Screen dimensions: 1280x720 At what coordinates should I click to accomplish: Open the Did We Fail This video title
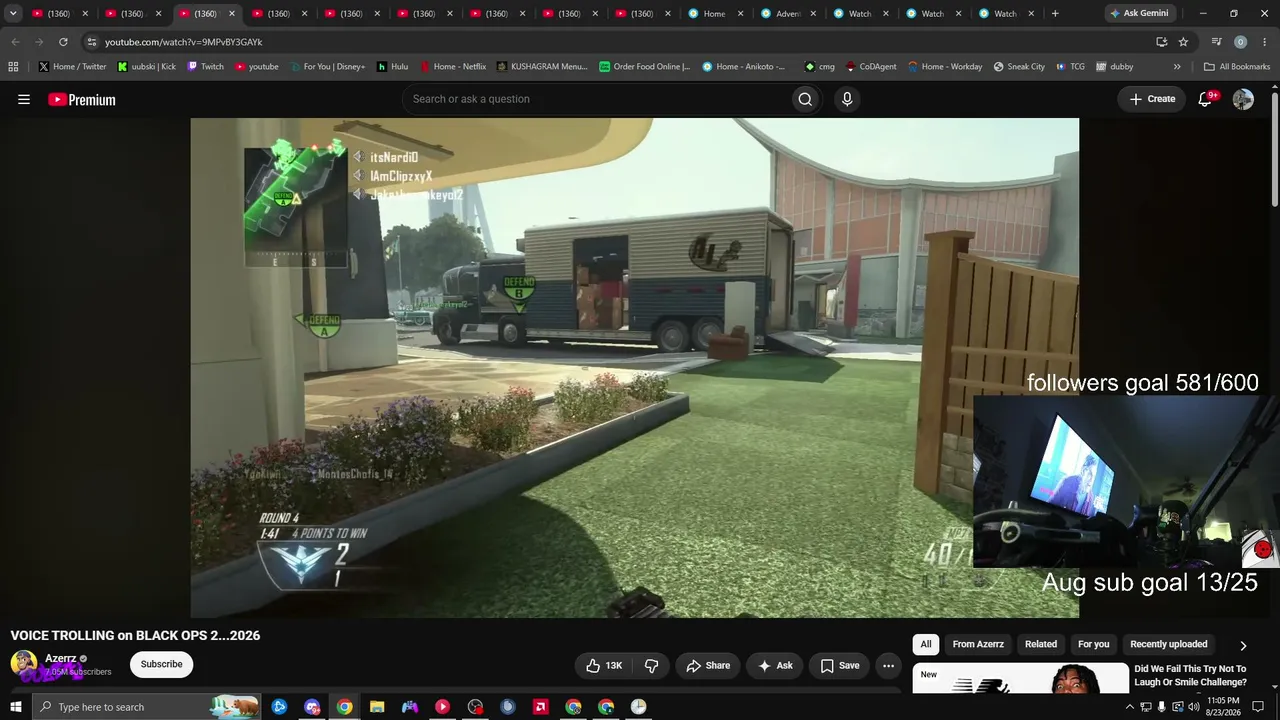(1190, 675)
